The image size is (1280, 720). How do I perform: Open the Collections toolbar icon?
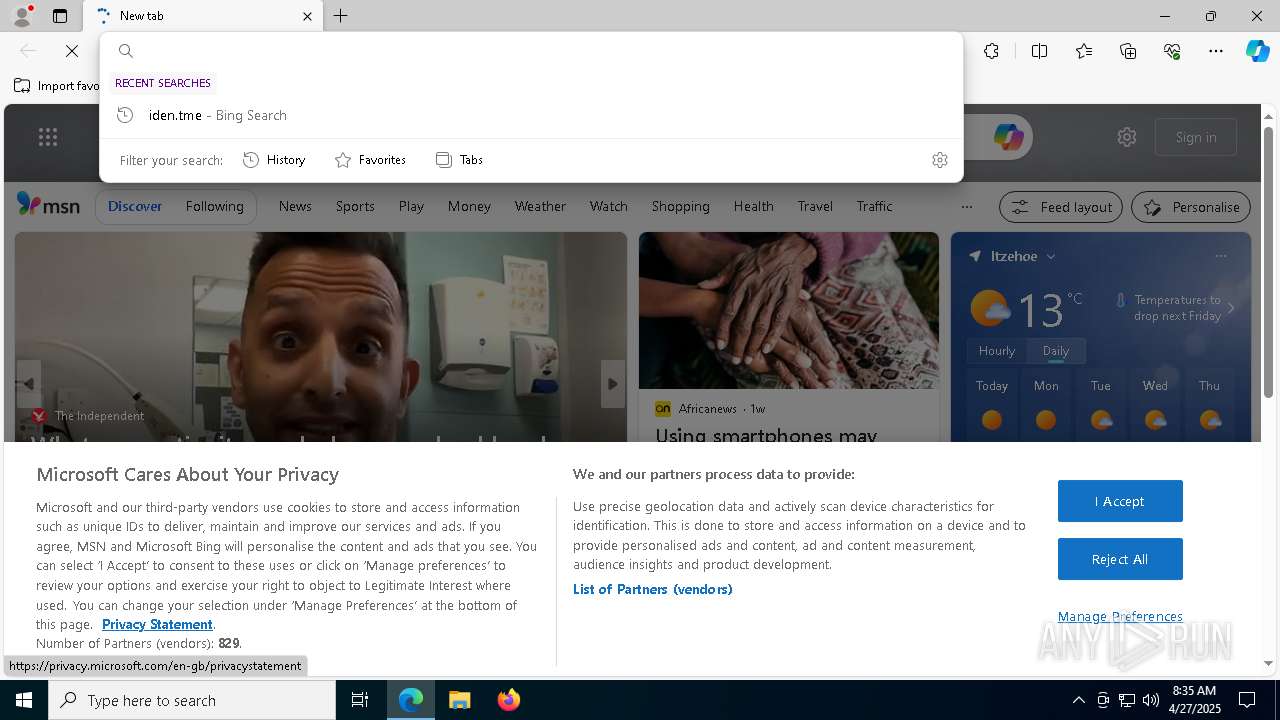(1128, 51)
